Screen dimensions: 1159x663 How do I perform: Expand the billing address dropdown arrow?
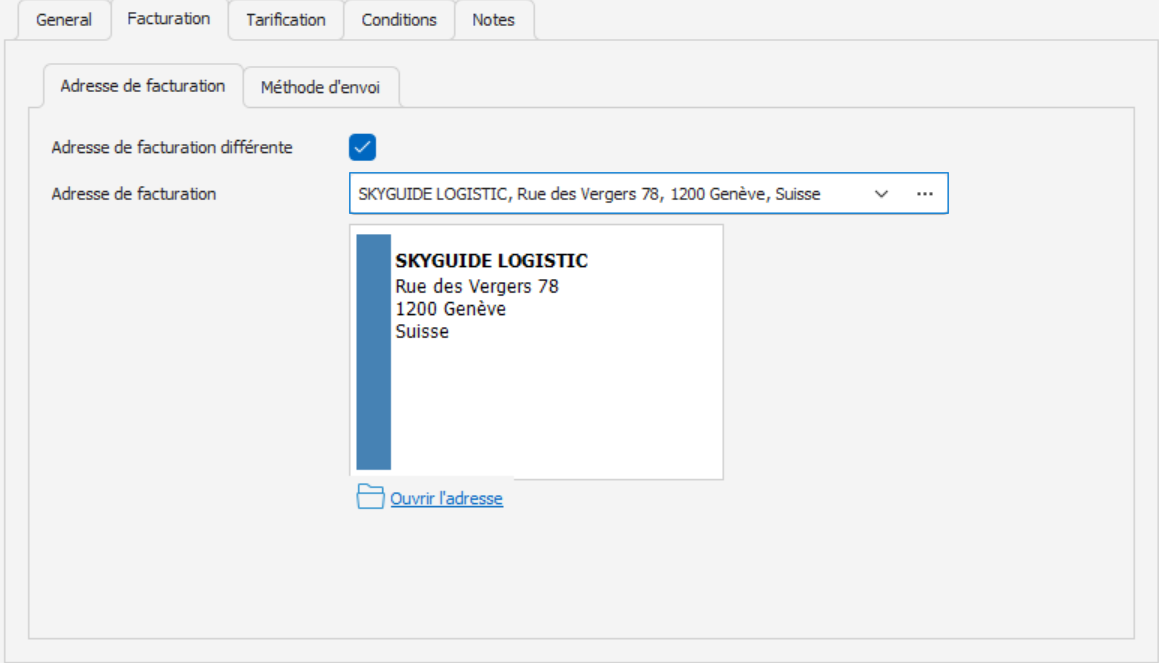(x=881, y=194)
